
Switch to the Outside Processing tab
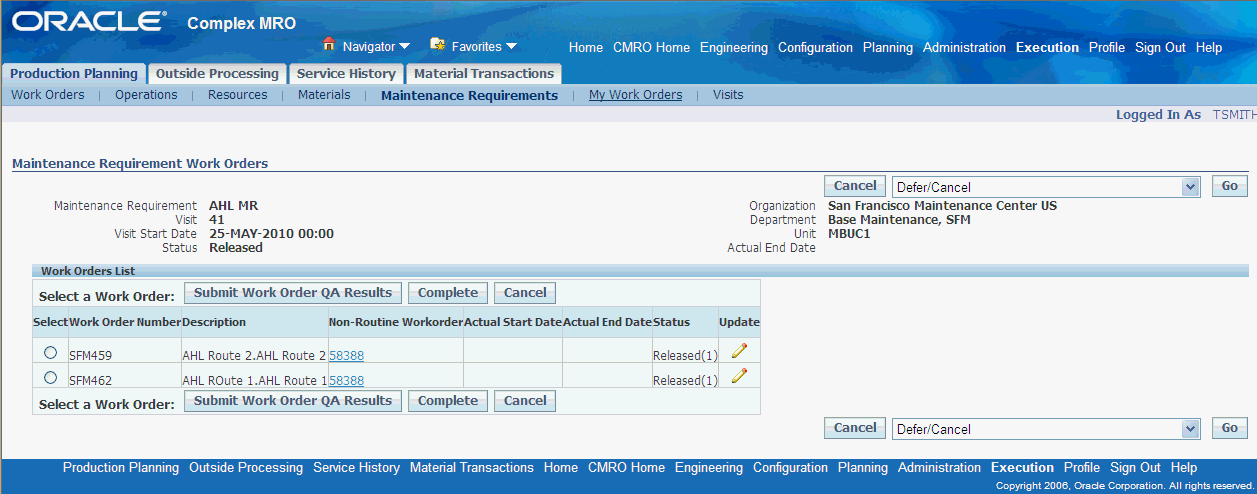217,73
